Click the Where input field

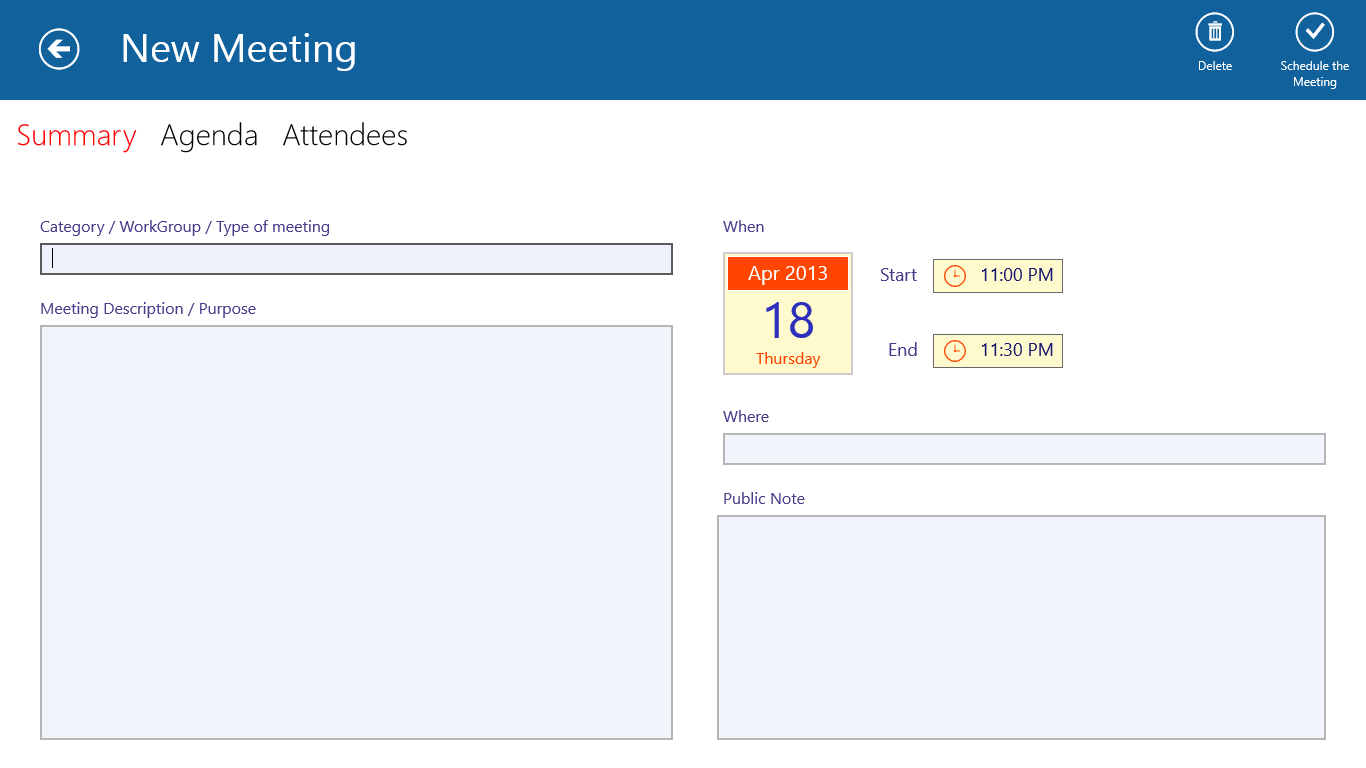tap(1023, 449)
